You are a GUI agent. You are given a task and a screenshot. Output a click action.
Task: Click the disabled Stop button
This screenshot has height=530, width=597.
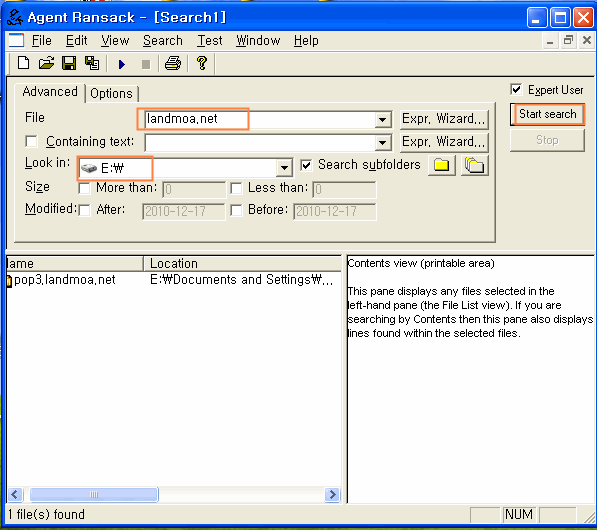[x=548, y=140]
